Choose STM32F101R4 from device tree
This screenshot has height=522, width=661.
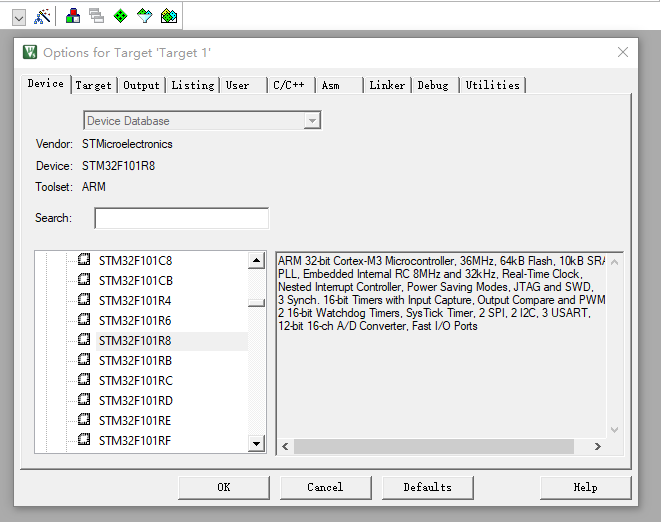coord(135,301)
